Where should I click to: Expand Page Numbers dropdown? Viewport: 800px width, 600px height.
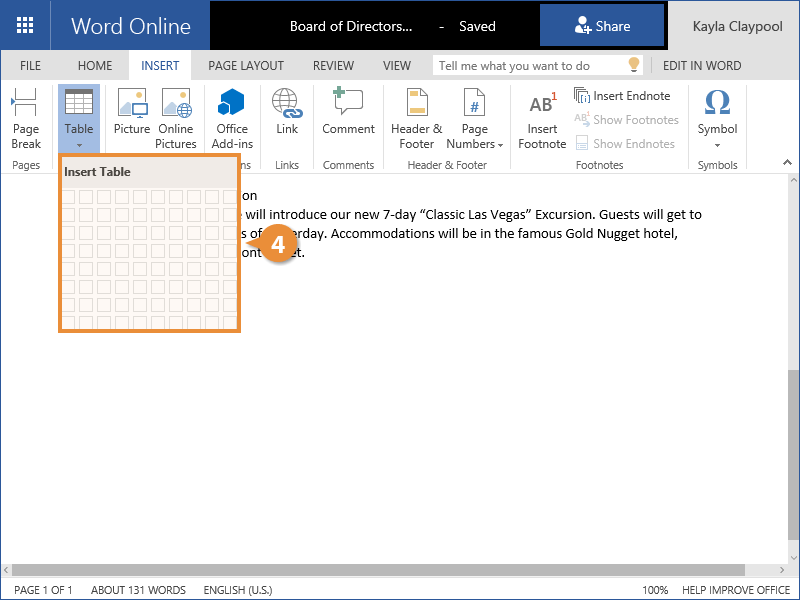point(474,117)
